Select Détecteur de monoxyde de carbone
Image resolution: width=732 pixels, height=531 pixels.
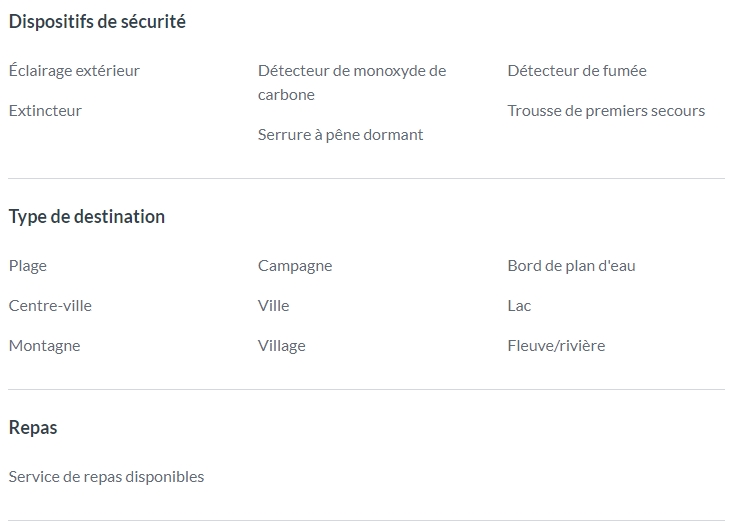point(352,83)
